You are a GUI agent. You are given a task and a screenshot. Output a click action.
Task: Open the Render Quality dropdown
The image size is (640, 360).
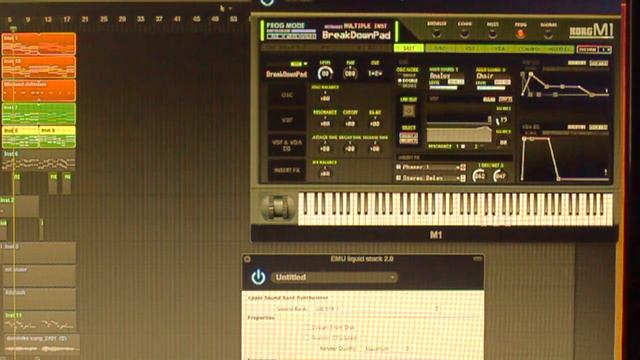click(x=386, y=349)
